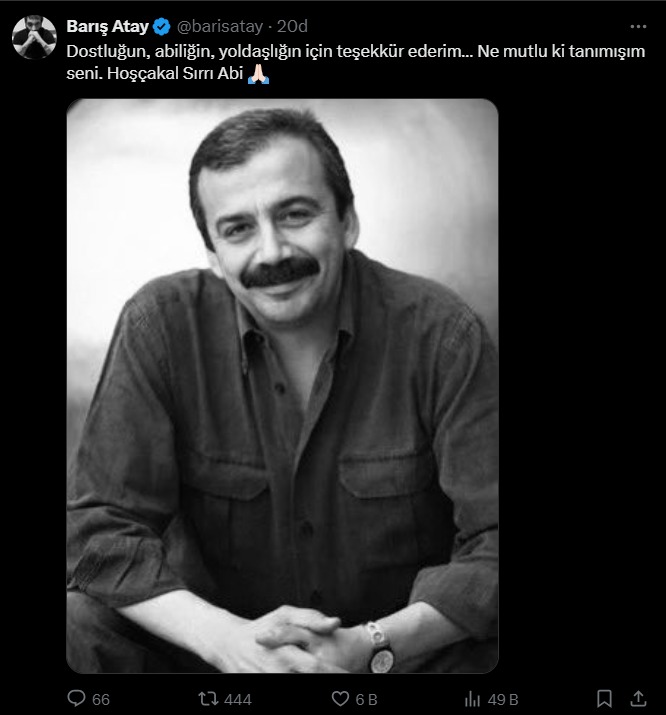Click the retweet count 444

[237, 699]
